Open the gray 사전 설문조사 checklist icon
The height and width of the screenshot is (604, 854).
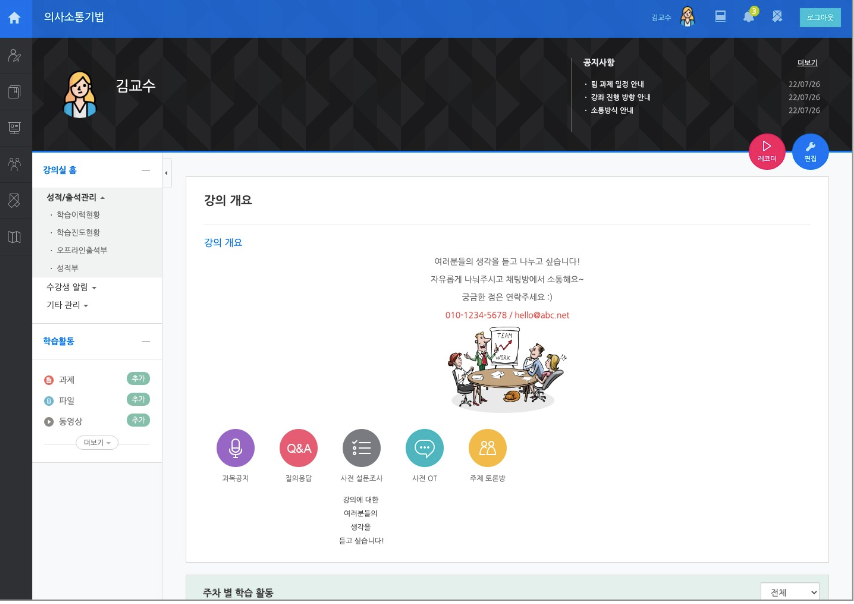coord(362,448)
